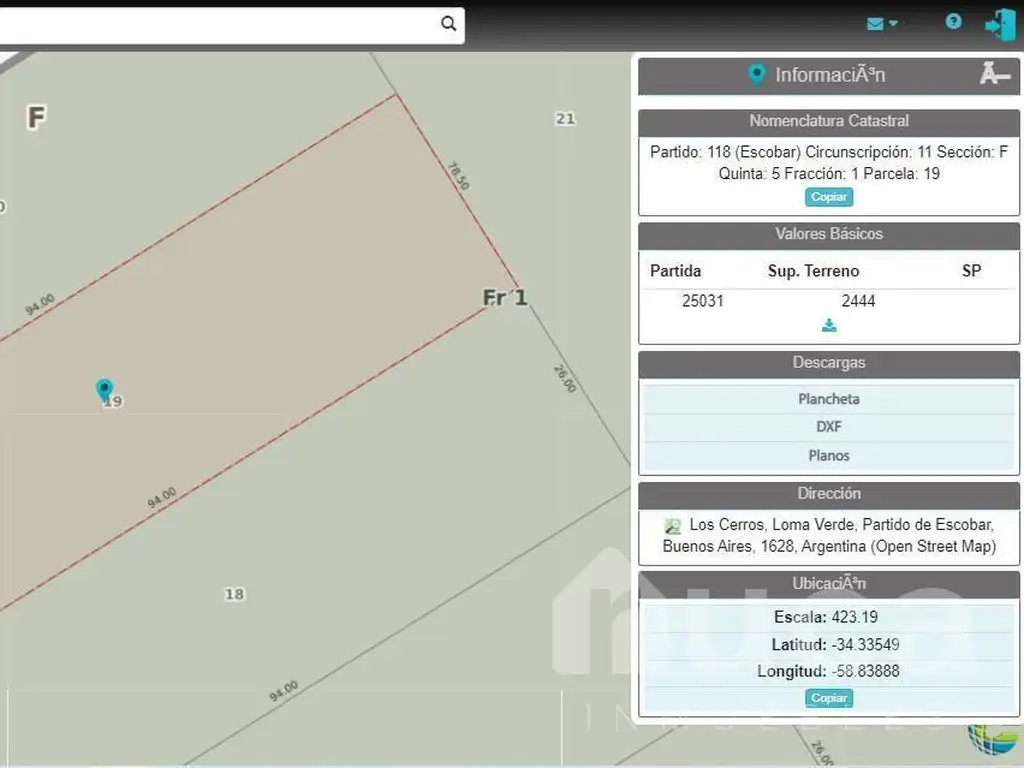Click the map icon beside the Los Cerros address
Viewport: 1024px width, 768px height.
tap(673, 526)
